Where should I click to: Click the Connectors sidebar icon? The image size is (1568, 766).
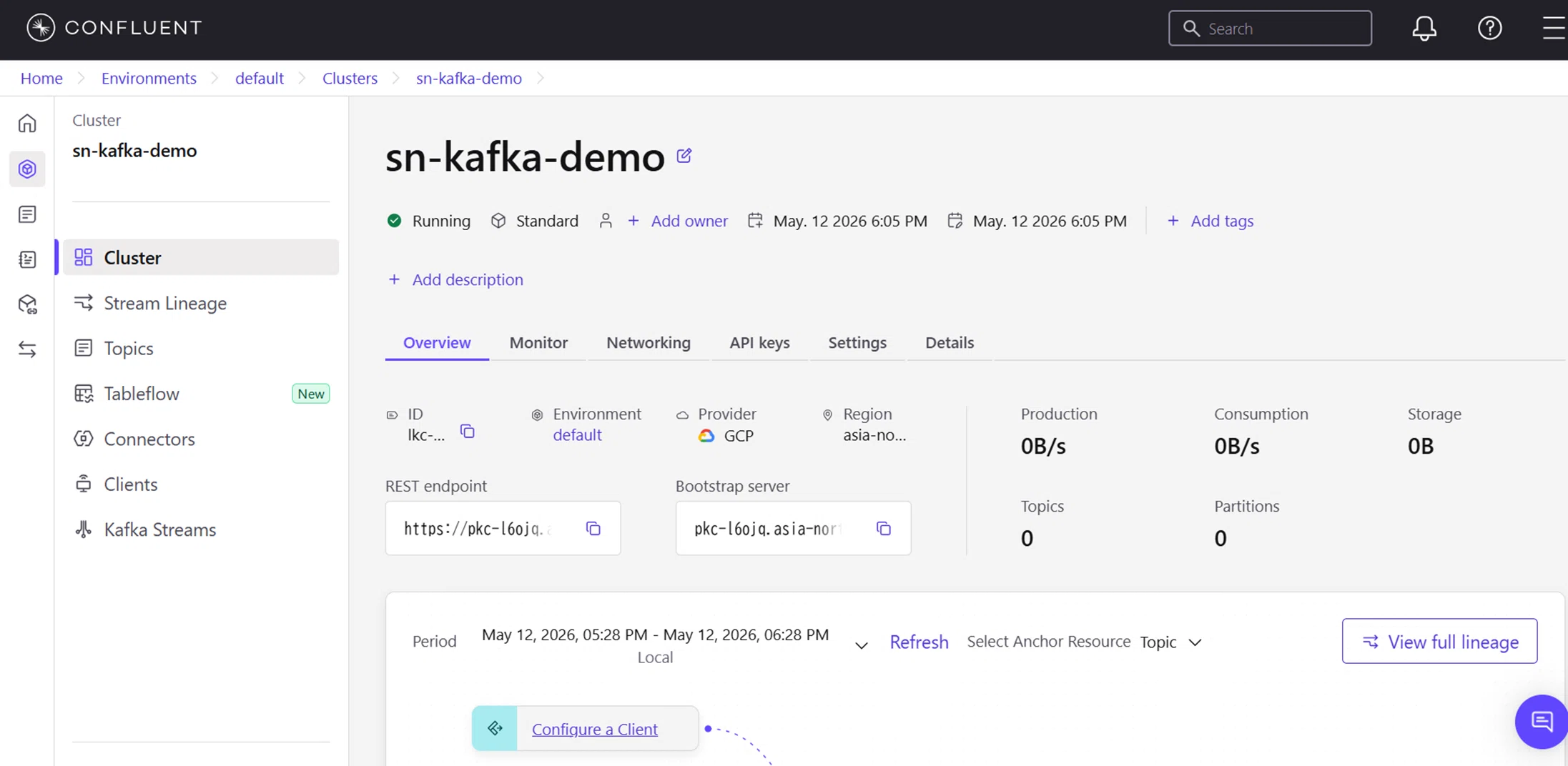click(84, 439)
